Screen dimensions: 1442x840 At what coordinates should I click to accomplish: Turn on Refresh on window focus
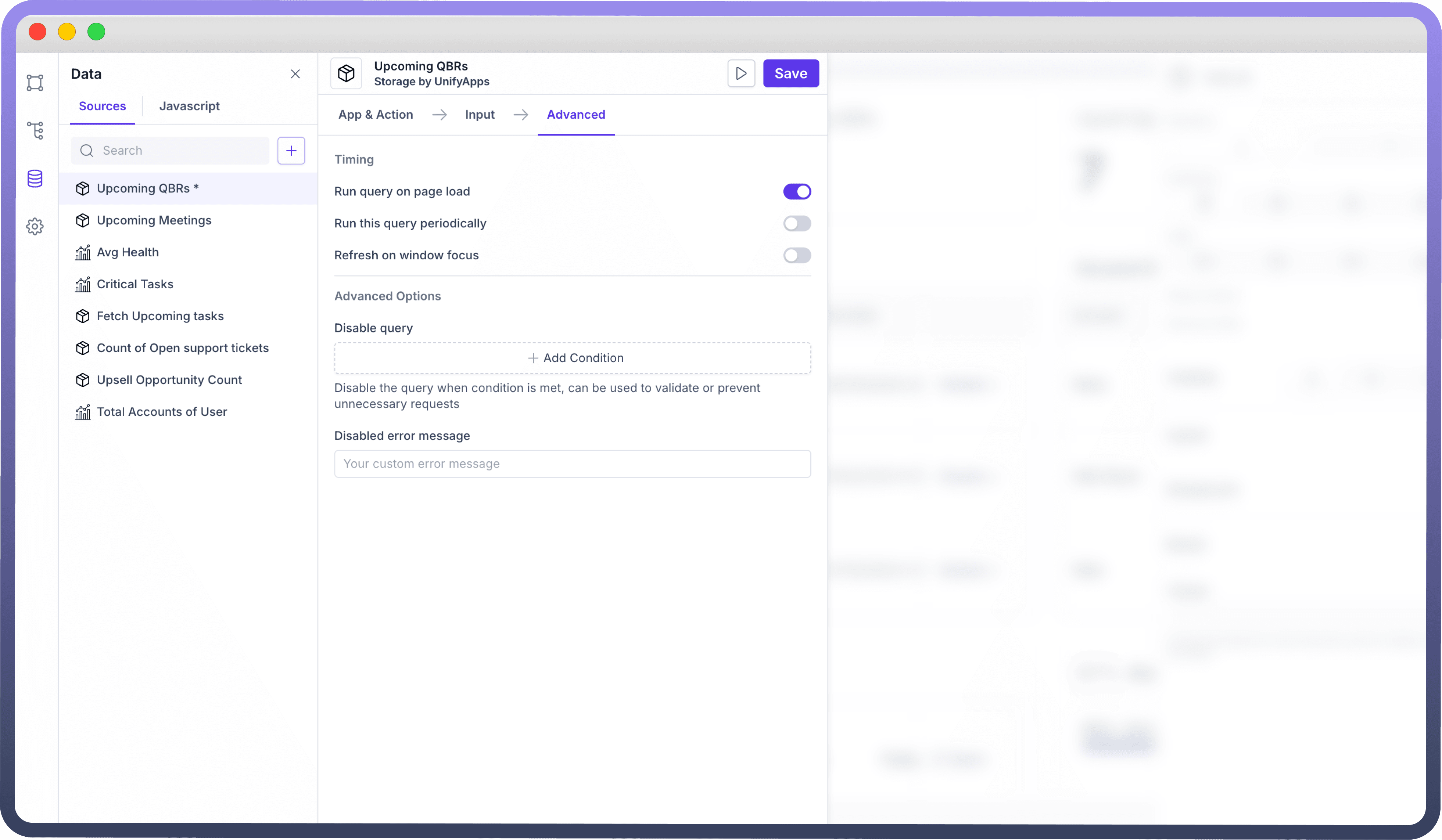coord(797,256)
